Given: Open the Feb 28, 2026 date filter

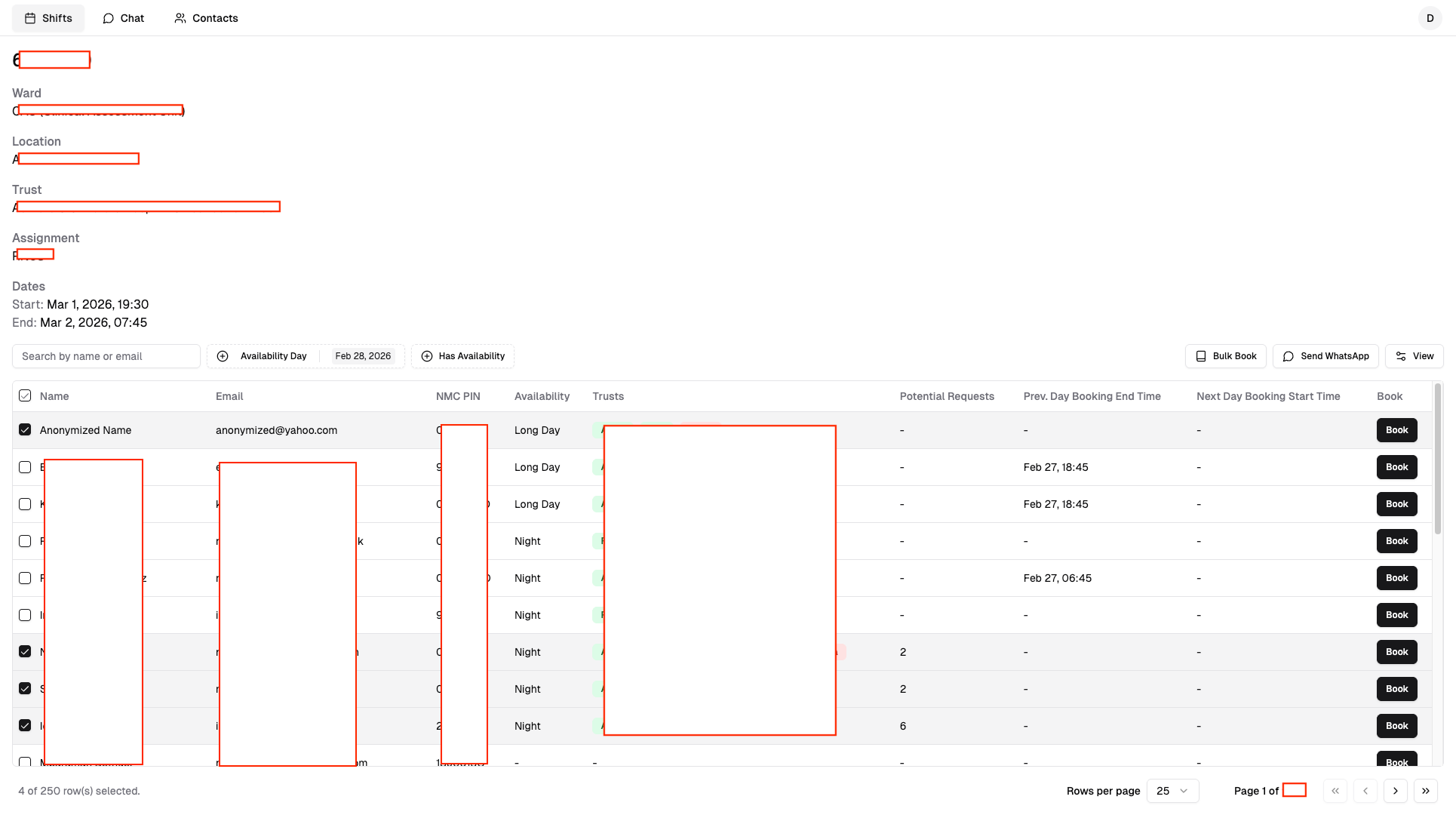Looking at the screenshot, I should coord(363,356).
